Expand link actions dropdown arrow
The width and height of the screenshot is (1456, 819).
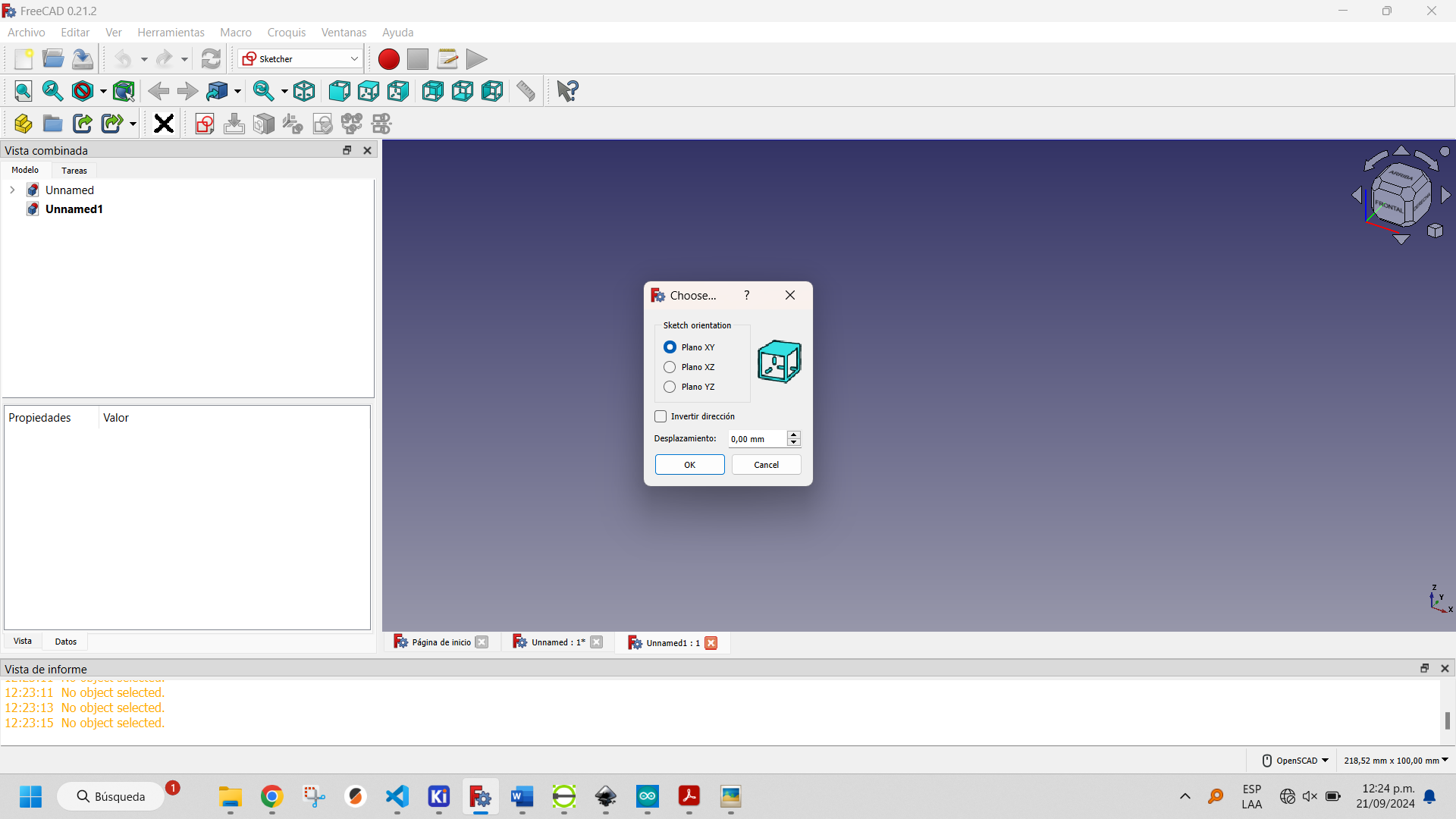[133, 124]
